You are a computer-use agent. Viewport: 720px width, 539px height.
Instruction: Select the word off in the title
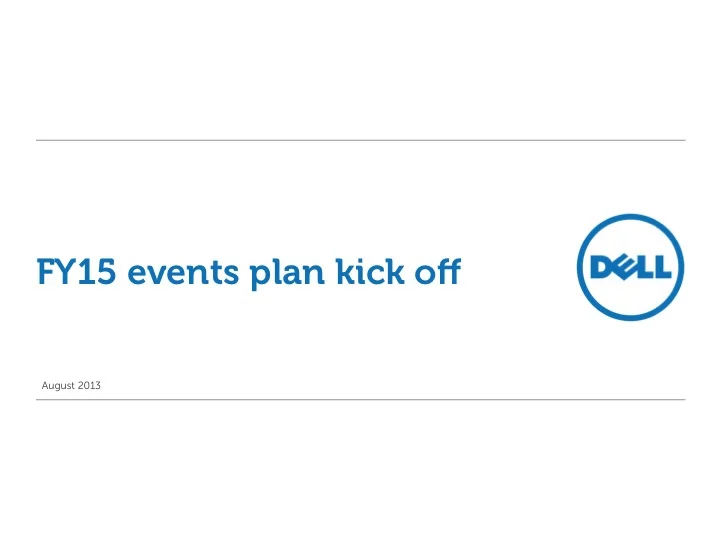pyautogui.click(x=438, y=271)
